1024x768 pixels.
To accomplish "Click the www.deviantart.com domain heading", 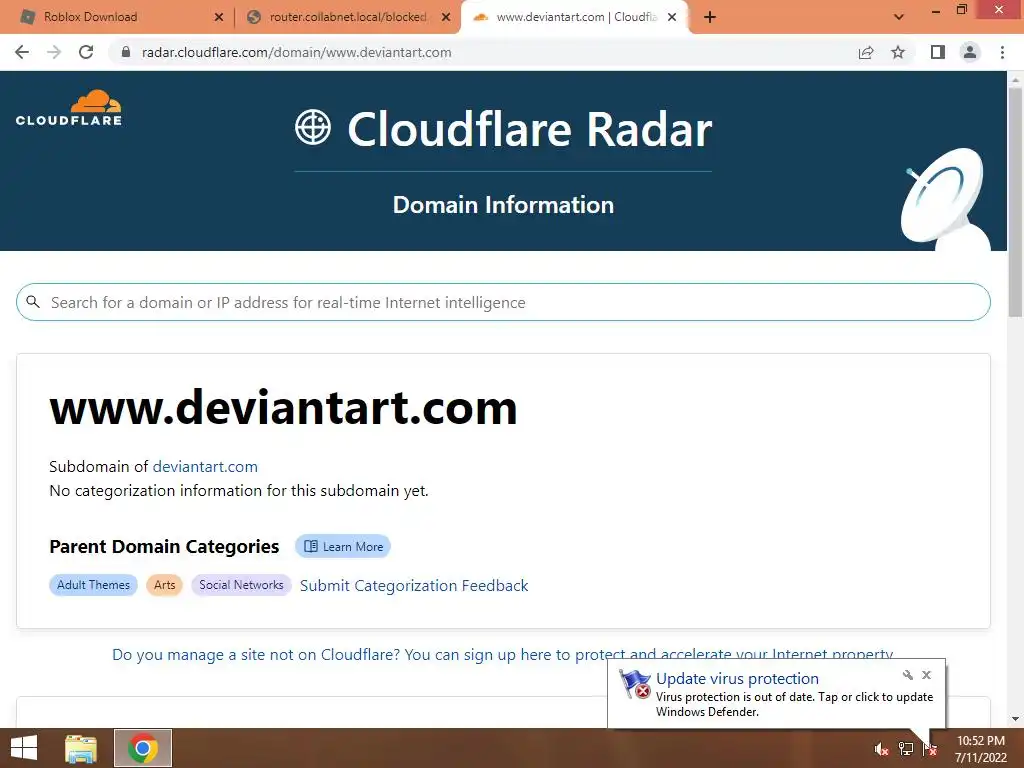I will tap(283, 408).
